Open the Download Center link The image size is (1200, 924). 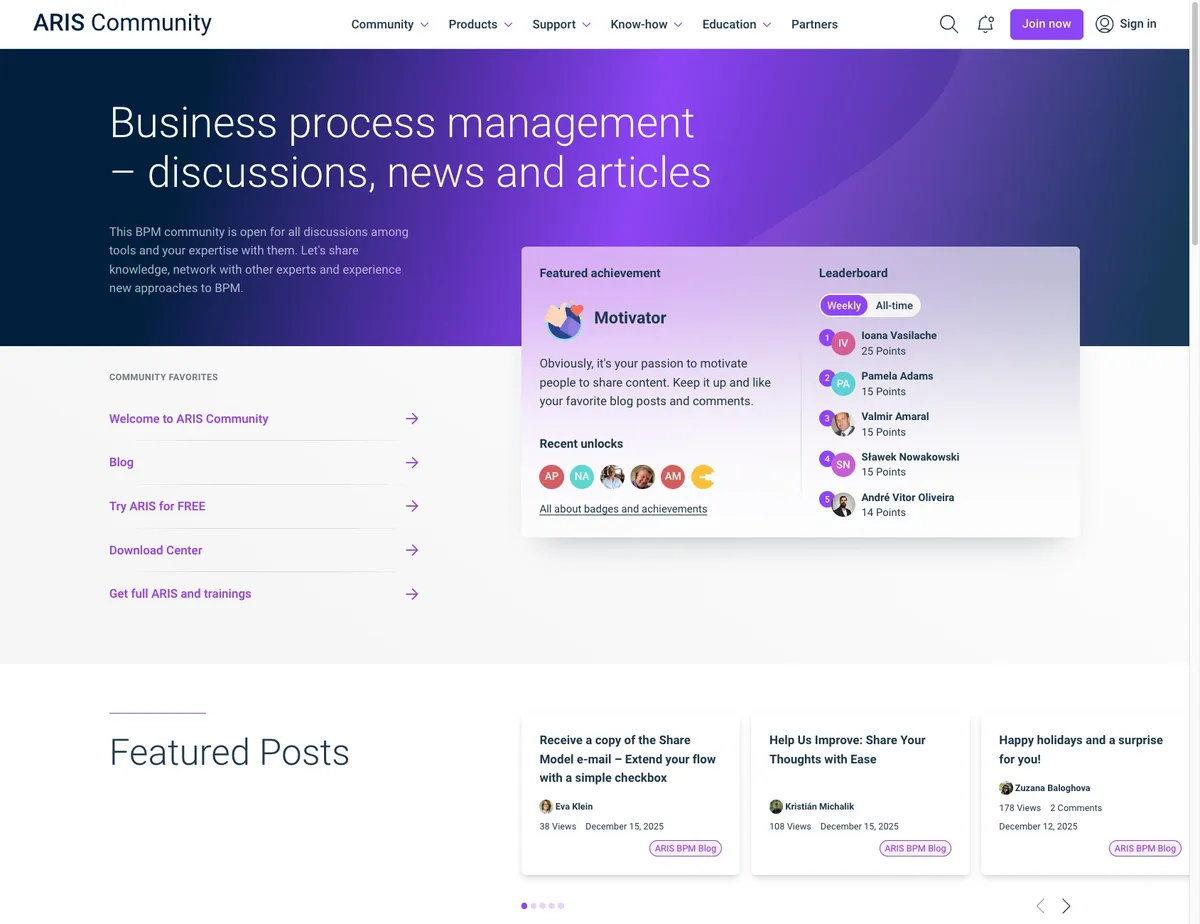click(156, 550)
